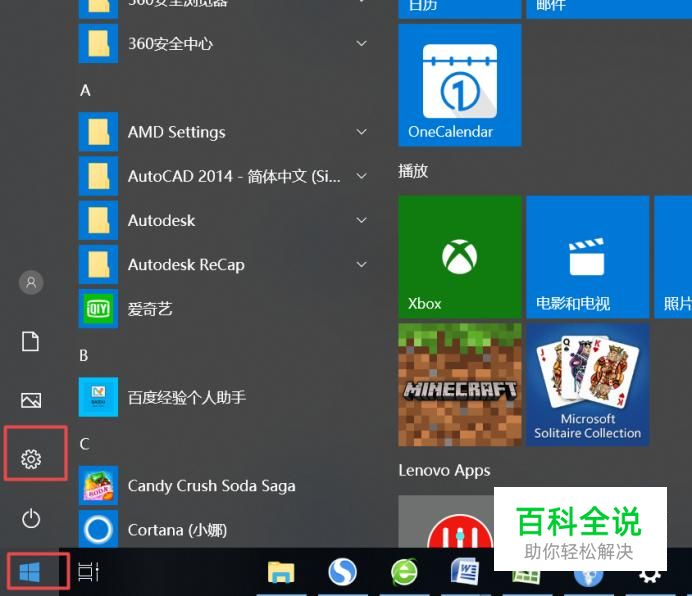Expand the AutoCAD 2014 chevron
Image resolution: width=692 pixels, height=596 pixels.
point(361,176)
